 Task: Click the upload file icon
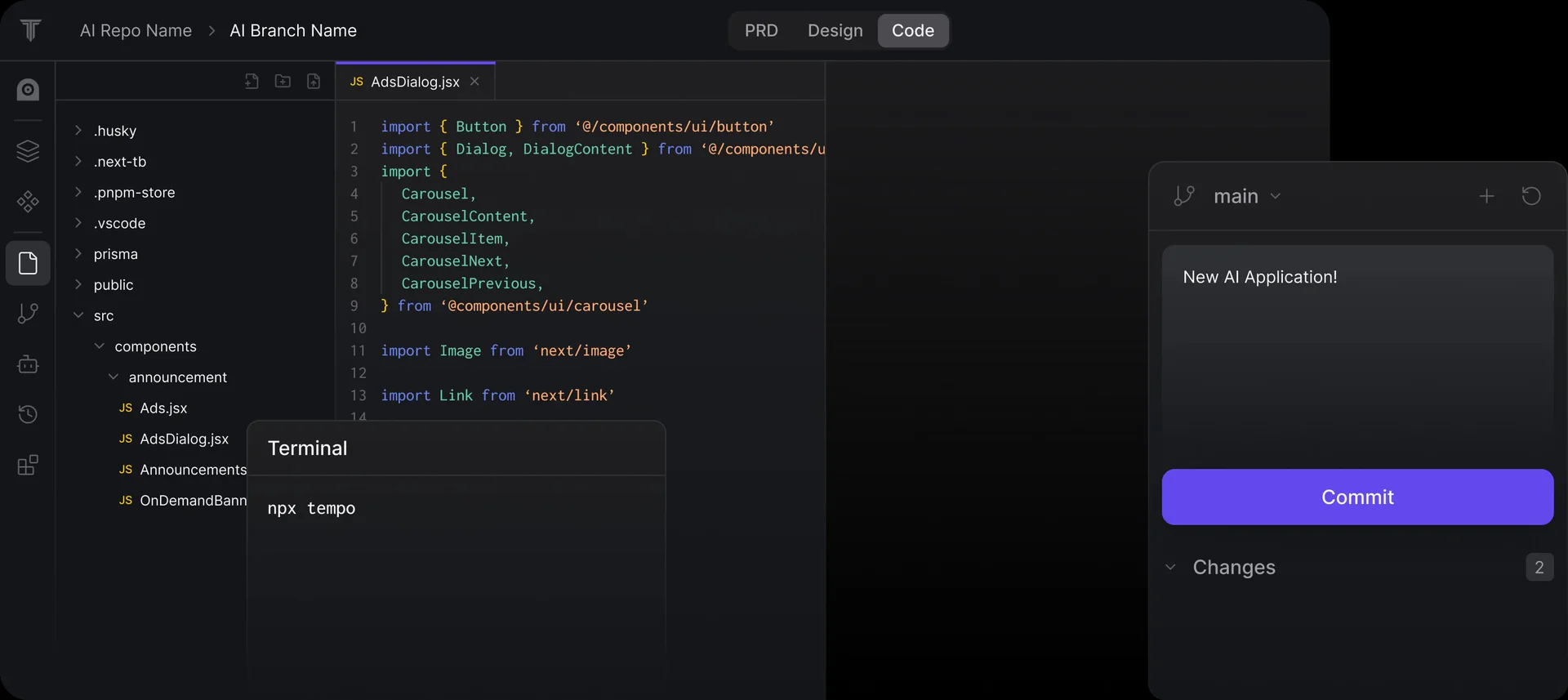[x=314, y=81]
